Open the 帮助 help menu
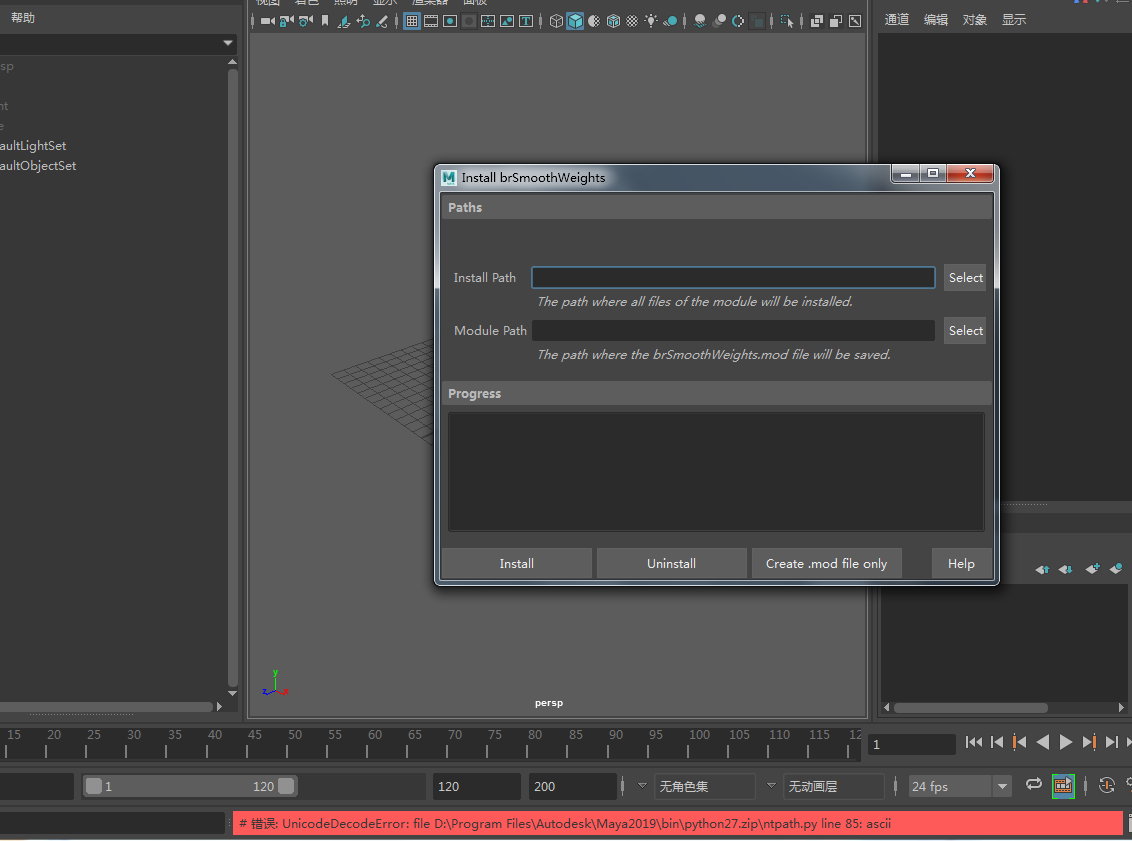This screenshot has height=841, width=1132. pyautogui.click(x=22, y=17)
